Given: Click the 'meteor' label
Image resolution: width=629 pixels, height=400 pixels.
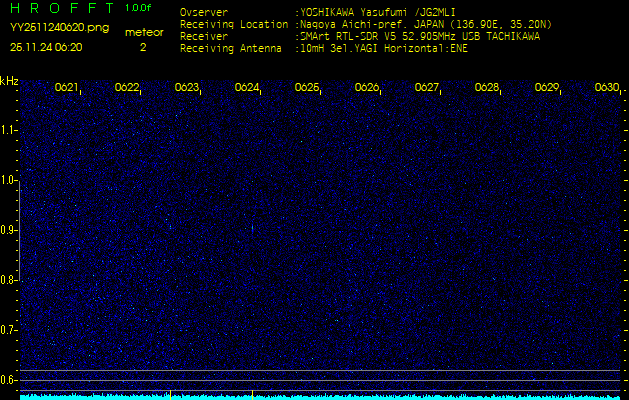Looking at the screenshot, I should tap(144, 33).
